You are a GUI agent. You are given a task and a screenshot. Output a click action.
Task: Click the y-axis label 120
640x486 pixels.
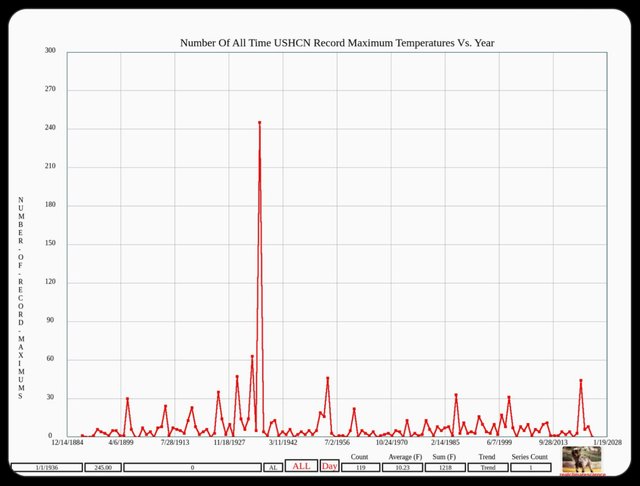50,282
